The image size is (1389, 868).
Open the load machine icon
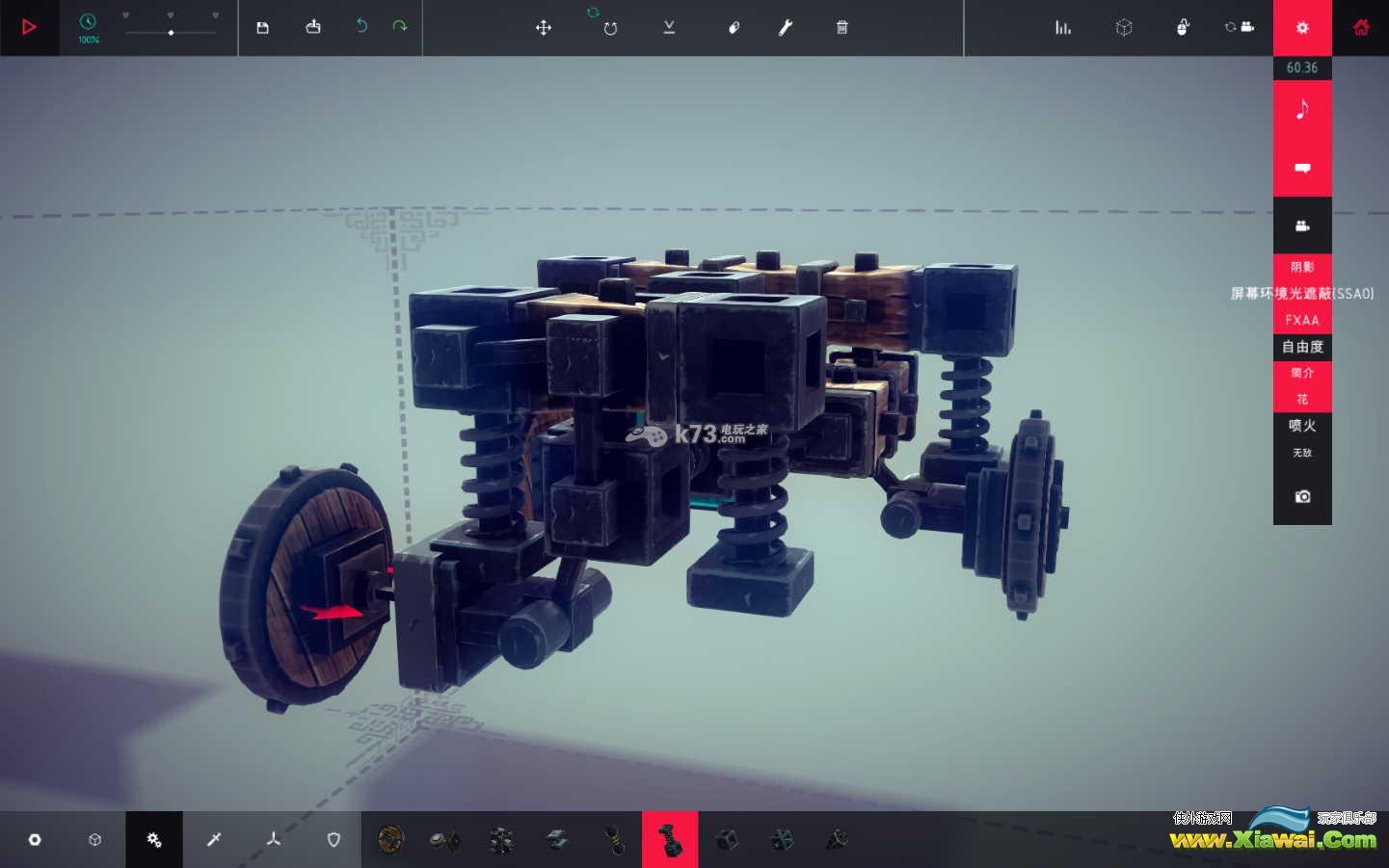313,27
